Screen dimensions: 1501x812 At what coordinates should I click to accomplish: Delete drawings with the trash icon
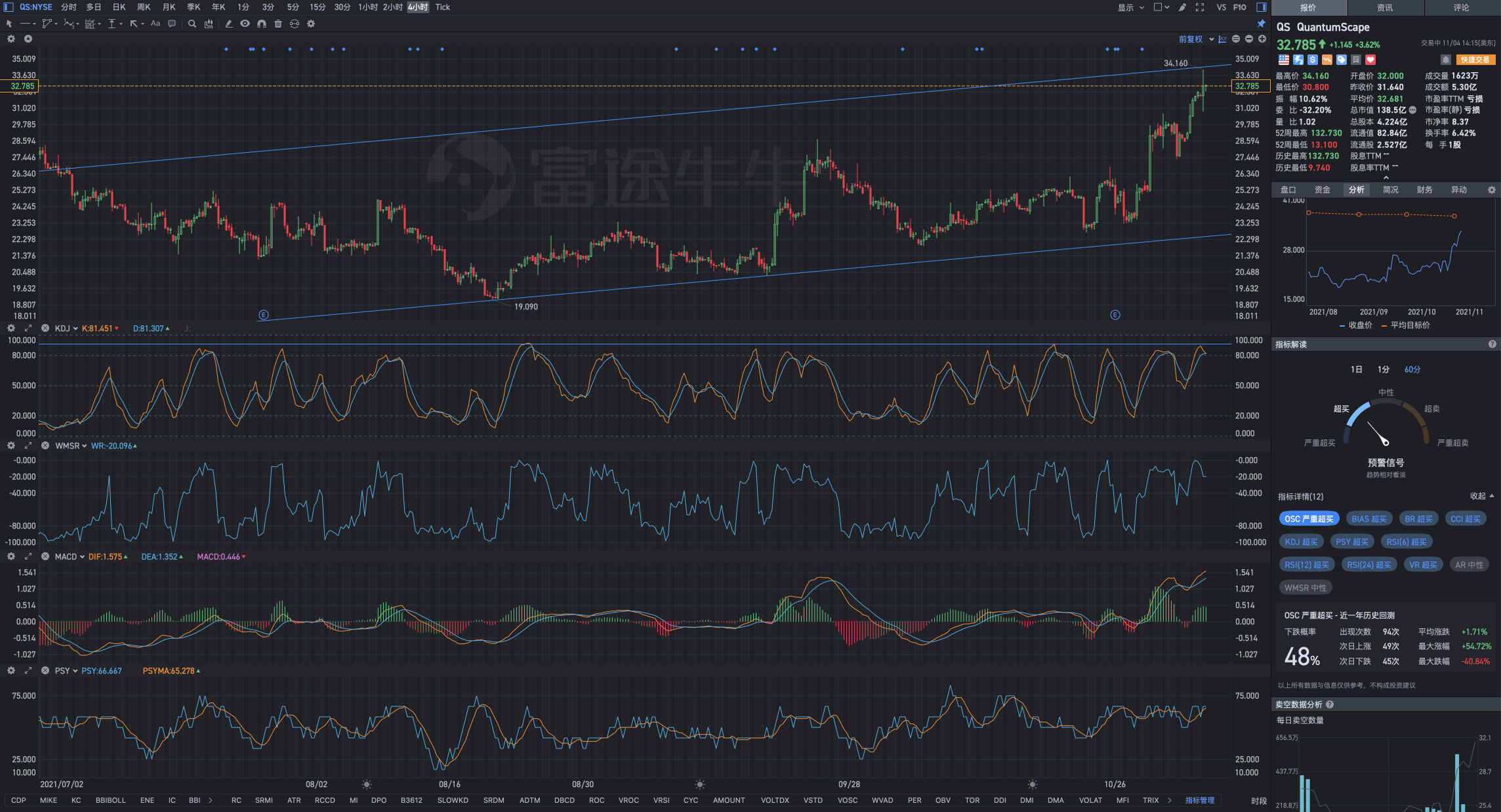278,24
